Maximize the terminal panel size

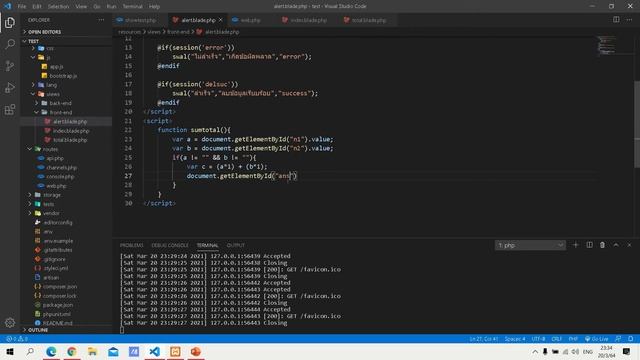pos(616,245)
